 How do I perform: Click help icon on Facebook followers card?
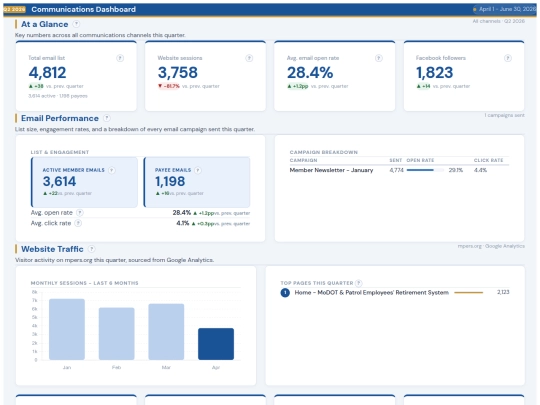click(x=508, y=58)
